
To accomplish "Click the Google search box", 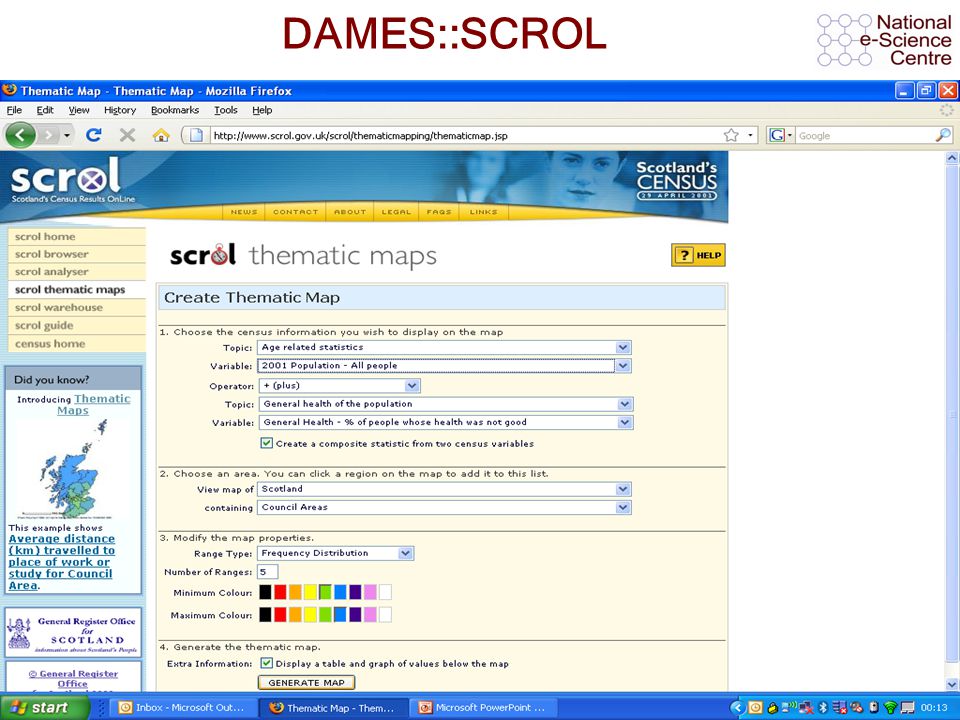I will (864, 135).
